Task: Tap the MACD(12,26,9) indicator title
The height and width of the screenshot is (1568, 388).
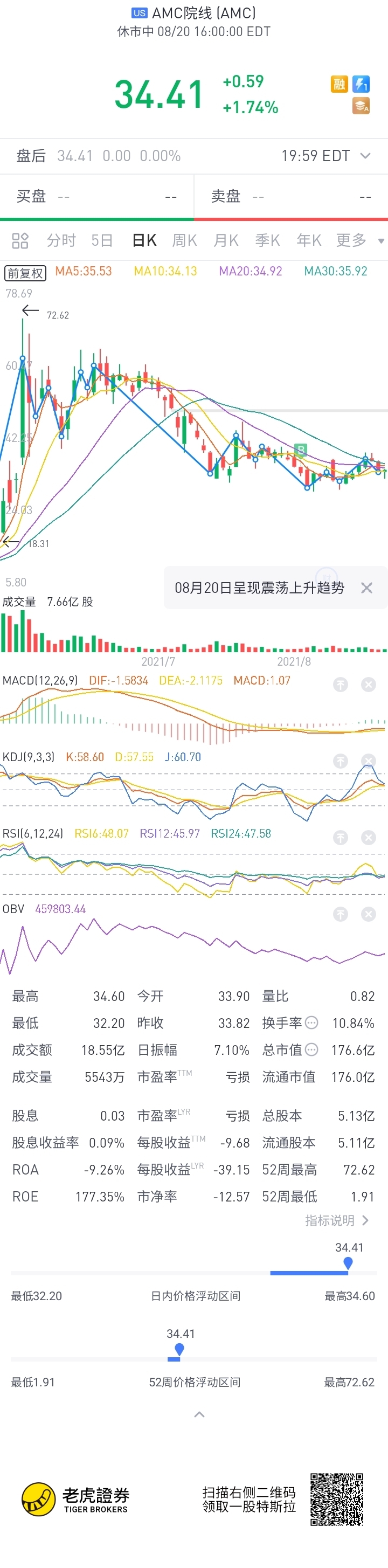Action: (x=40, y=681)
